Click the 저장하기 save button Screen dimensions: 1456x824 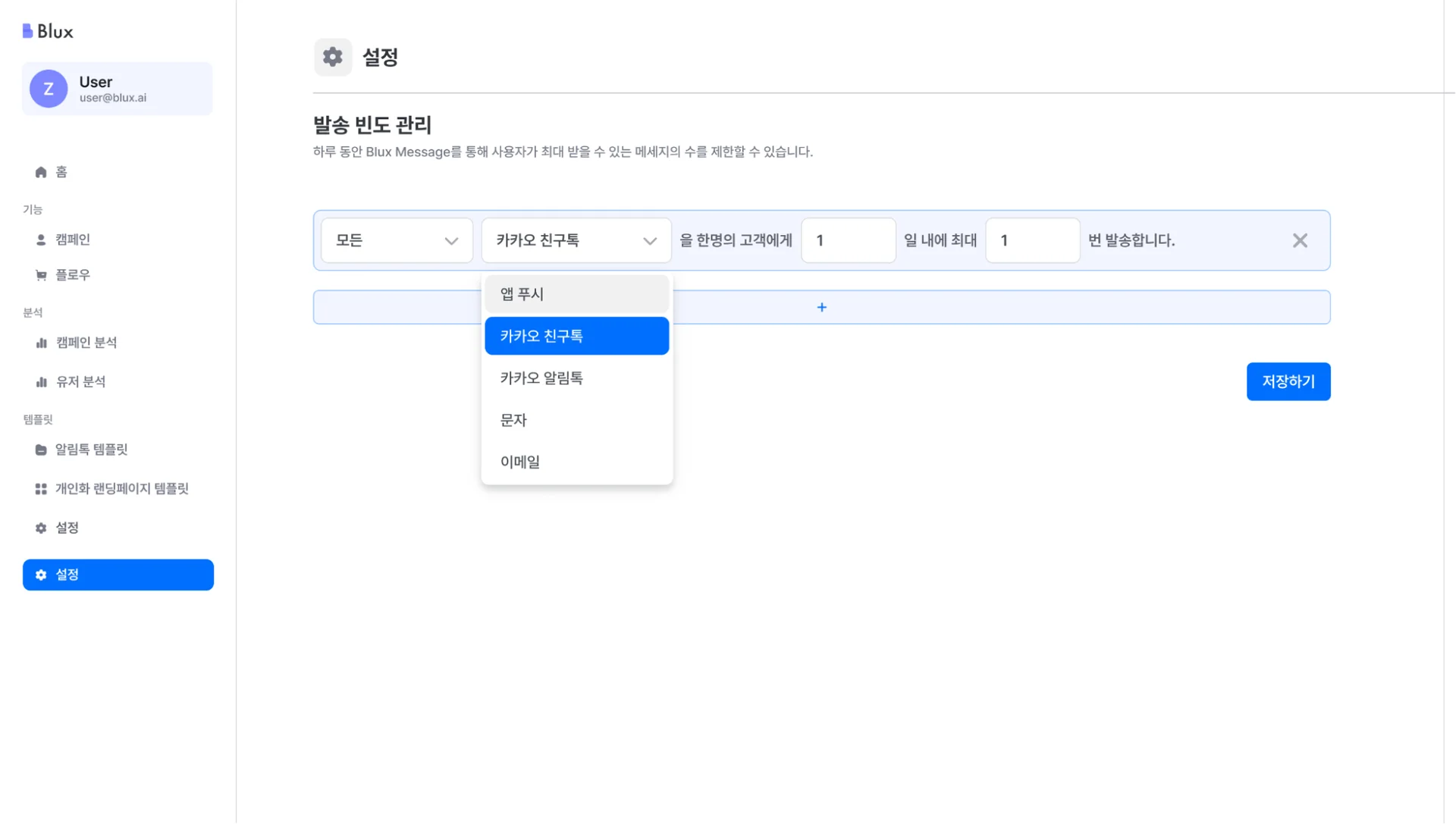coord(1288,381)
